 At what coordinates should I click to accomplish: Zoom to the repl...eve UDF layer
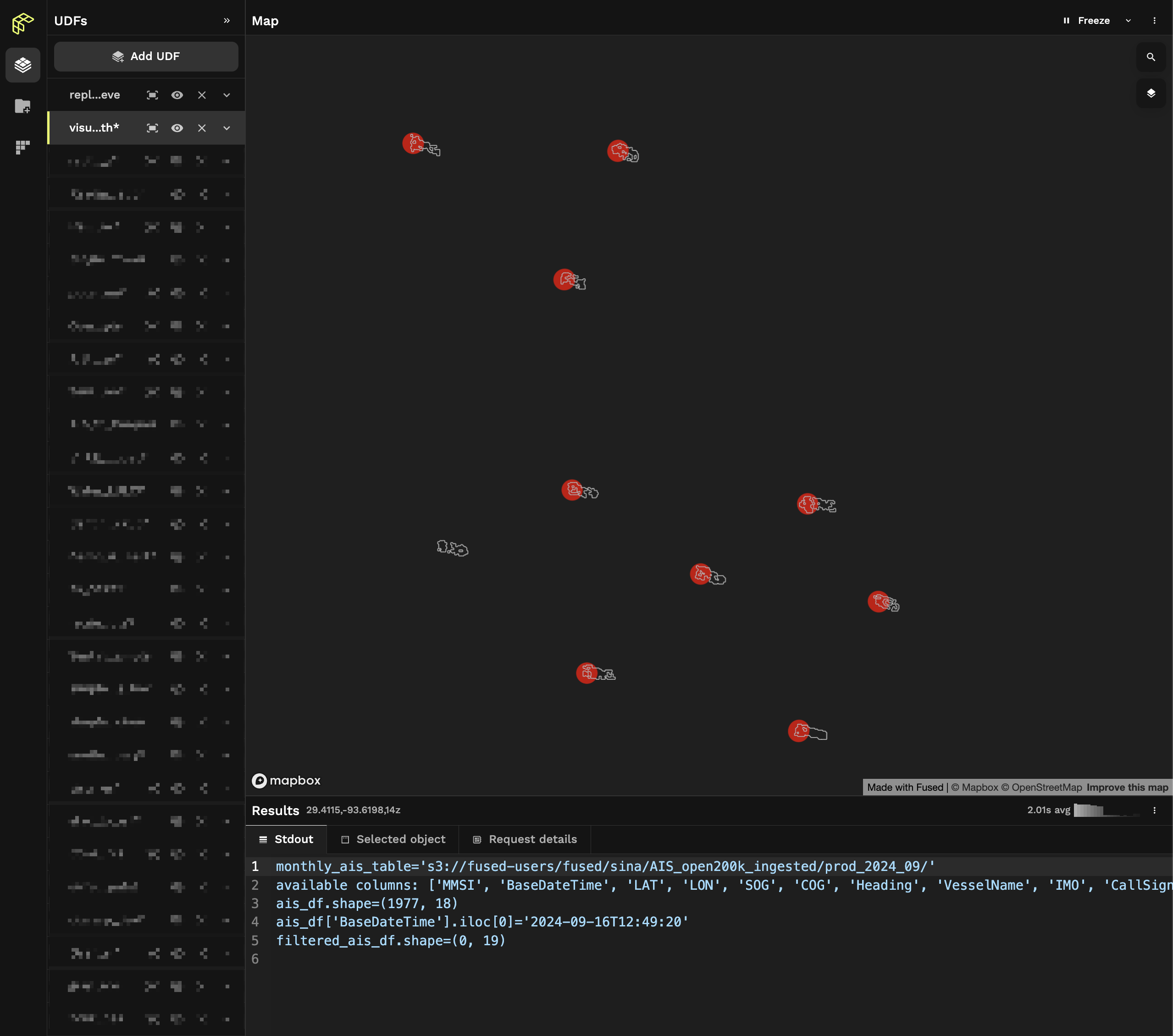click(152, 95)
